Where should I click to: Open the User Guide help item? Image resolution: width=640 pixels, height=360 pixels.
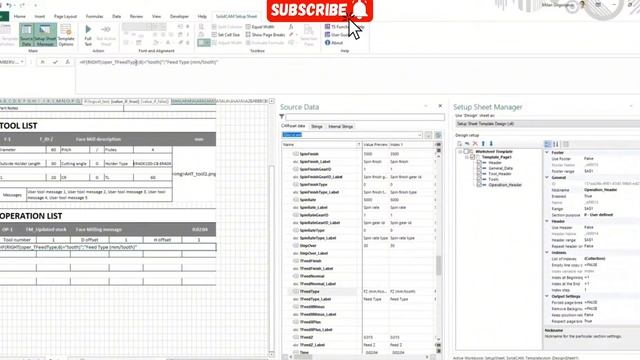(337, 35)
